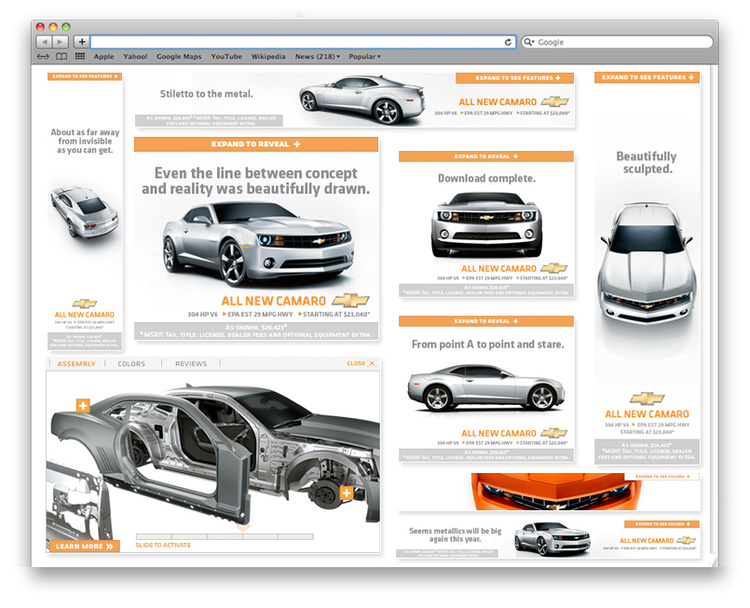Switch to the Colors tab

pyautogui.click(x=131, y=364)
